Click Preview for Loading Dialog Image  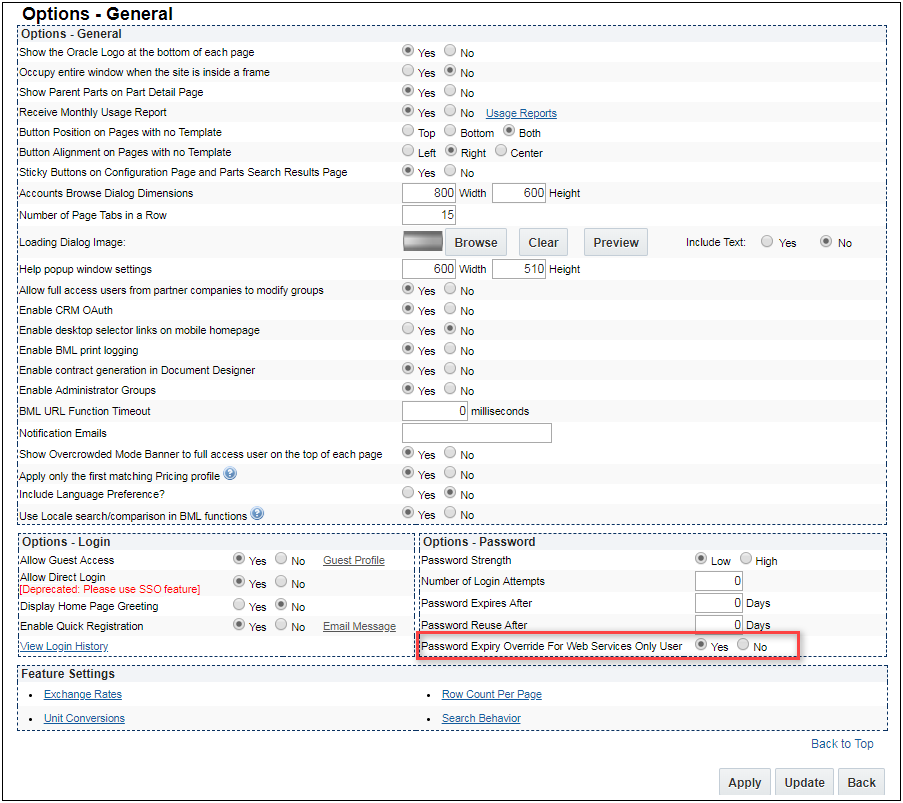click(616, 242)
